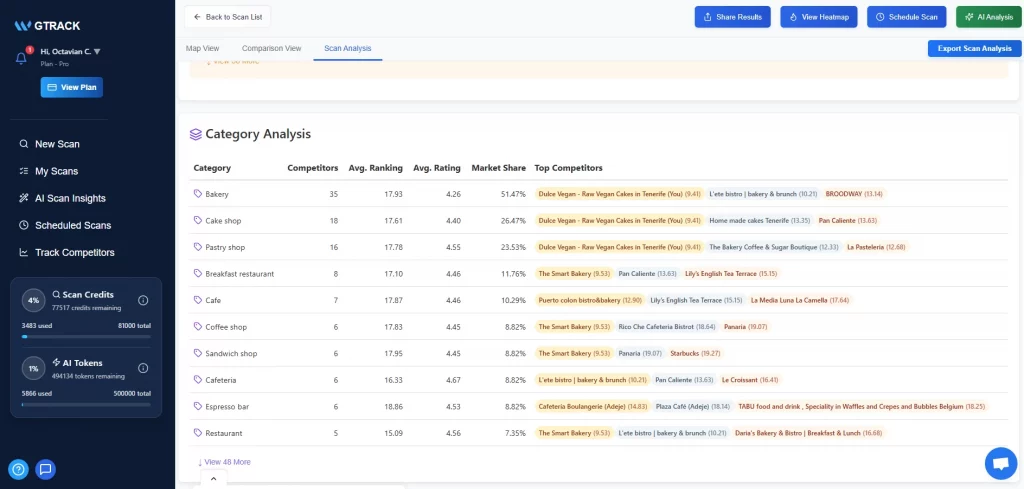Switch to Comparison View tab
The width and height of the screenshot is (1024, 489).
coord(272,48)
